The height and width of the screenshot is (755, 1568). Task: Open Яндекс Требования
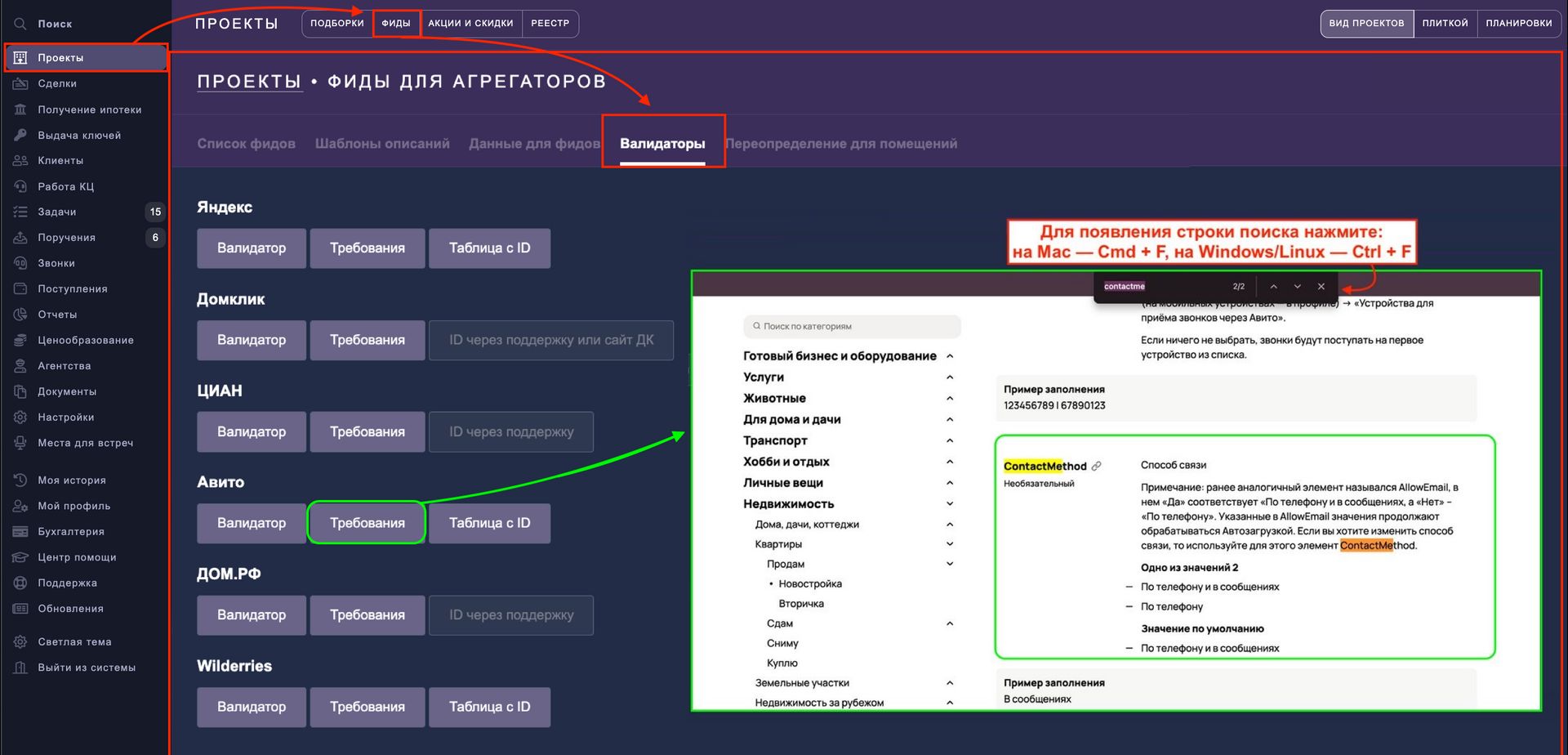click(367, 248)
